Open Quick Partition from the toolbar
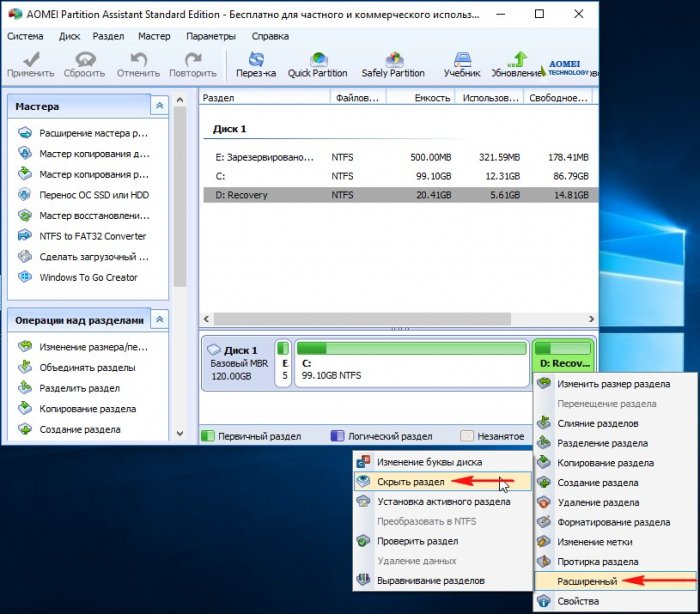This screenshot has width=700, height=614. [x=317, y=65]
